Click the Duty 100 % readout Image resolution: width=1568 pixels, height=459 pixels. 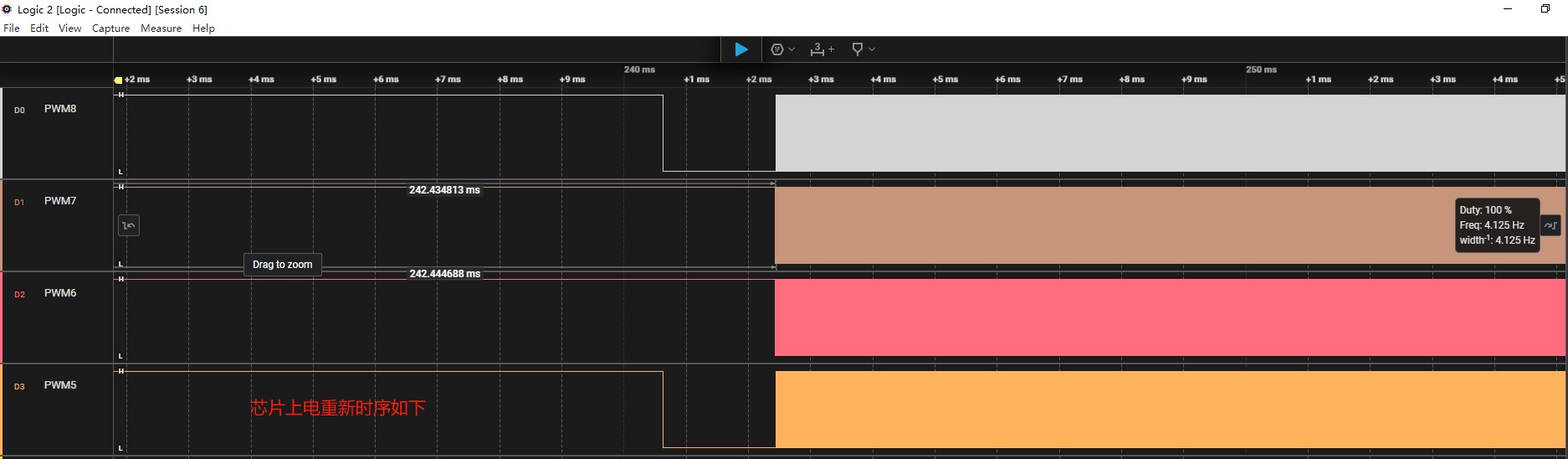tap(1485, 210)
